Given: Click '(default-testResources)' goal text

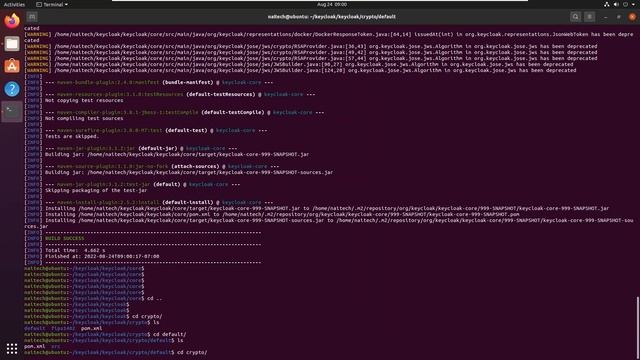Looking at the screenshot, I should pyautogui.click(x=221, y=94).
